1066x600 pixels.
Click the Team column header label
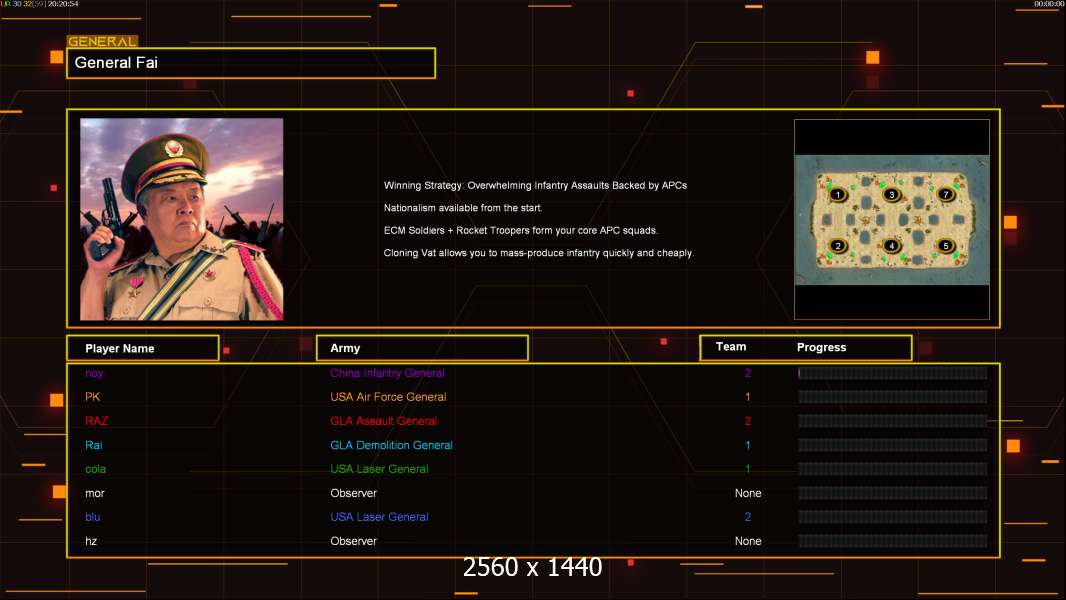pos(731,347)
